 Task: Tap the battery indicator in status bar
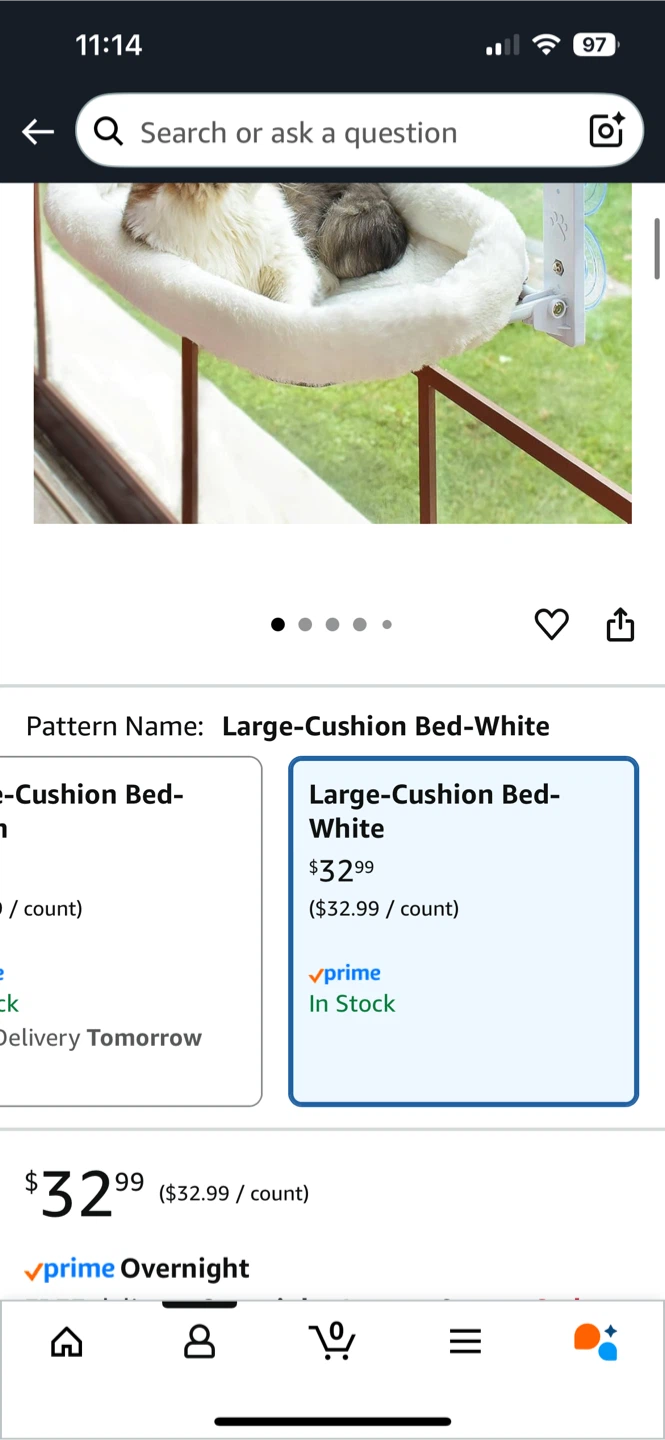596,45
